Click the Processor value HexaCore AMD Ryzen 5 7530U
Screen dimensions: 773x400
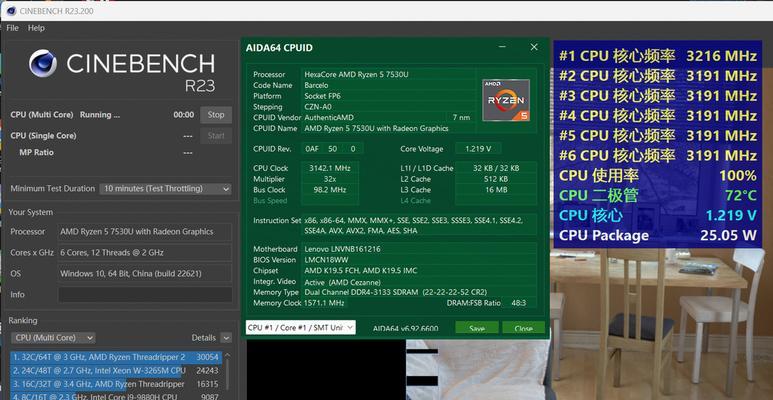356,74
